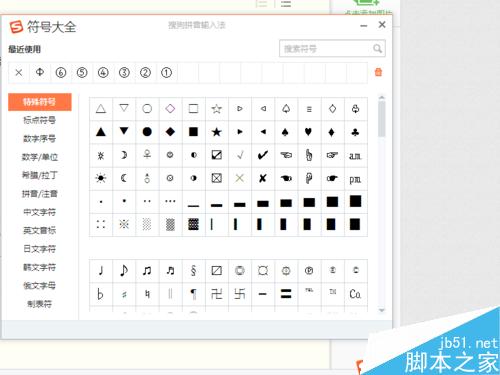Click the symbol list scrollbar thumb
This screenshot has height=375, width=500.
click(382, 119)
